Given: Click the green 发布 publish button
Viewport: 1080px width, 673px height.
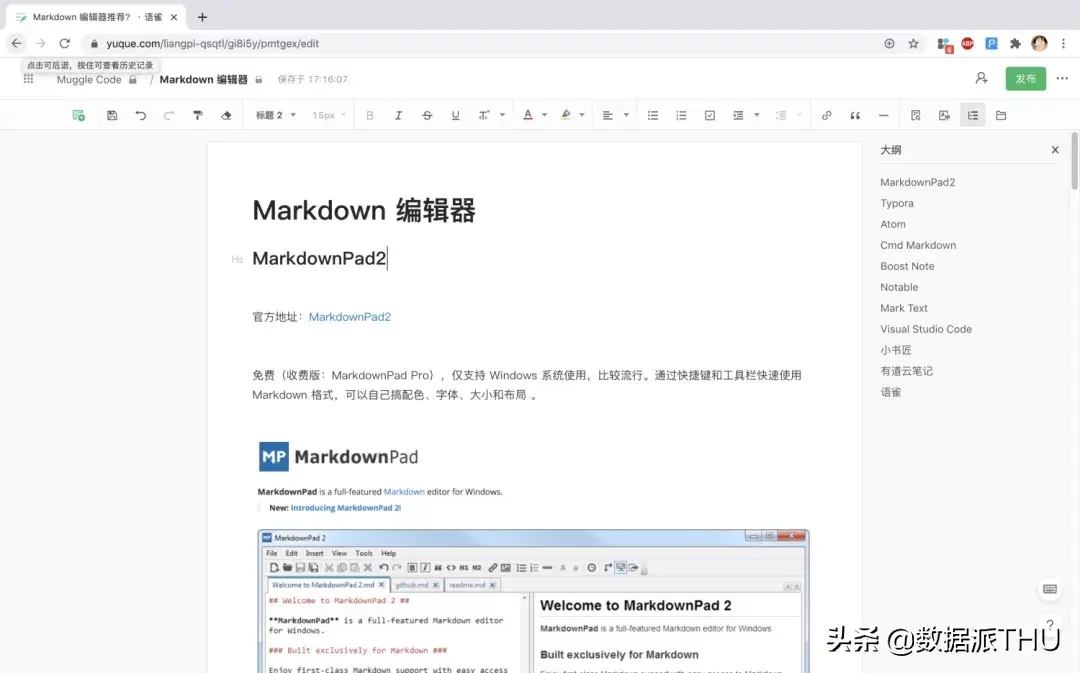Looking at the screenshot, I should 1026,79.
